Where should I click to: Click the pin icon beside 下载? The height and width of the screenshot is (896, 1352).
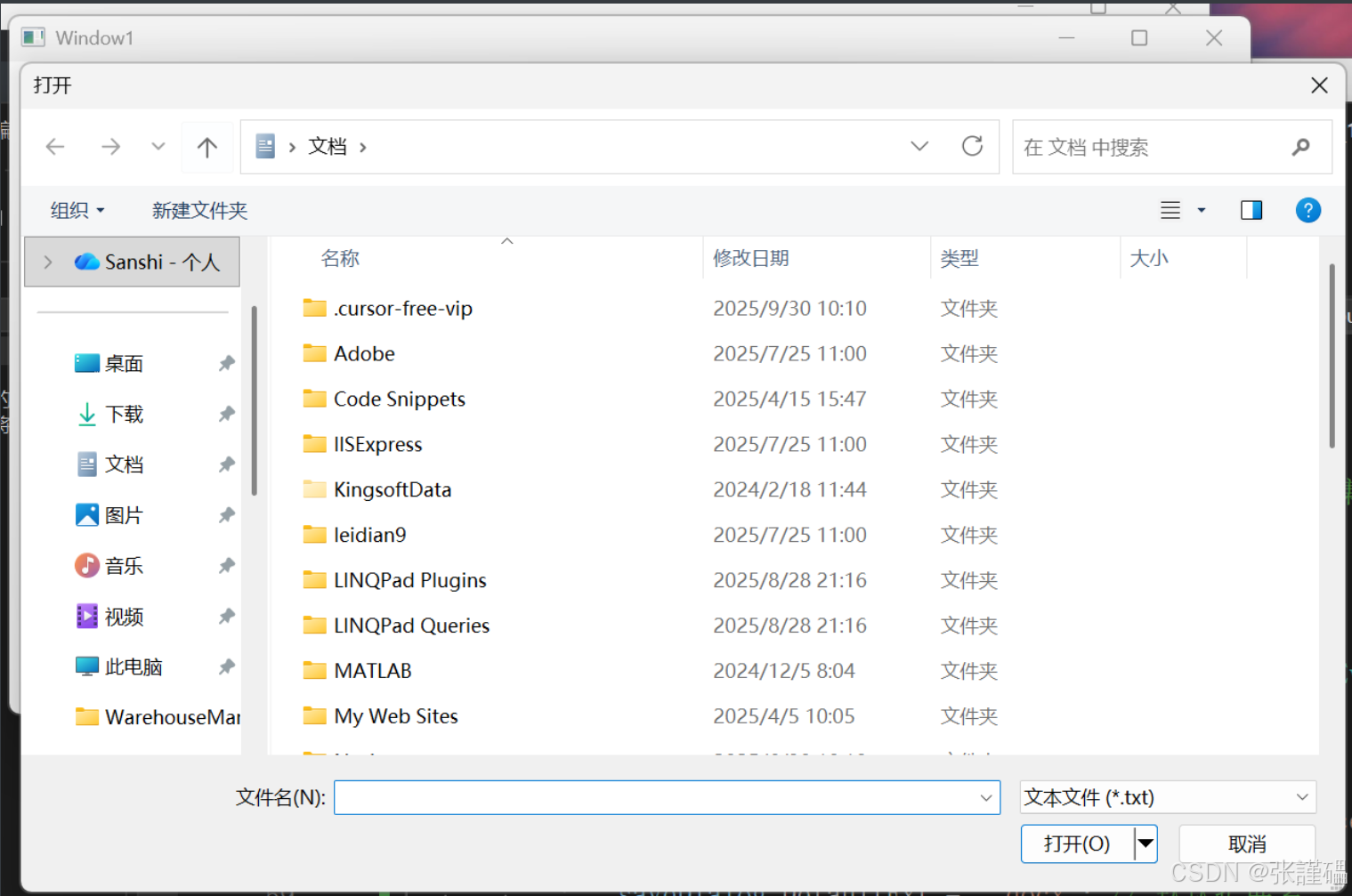(227, 414)
